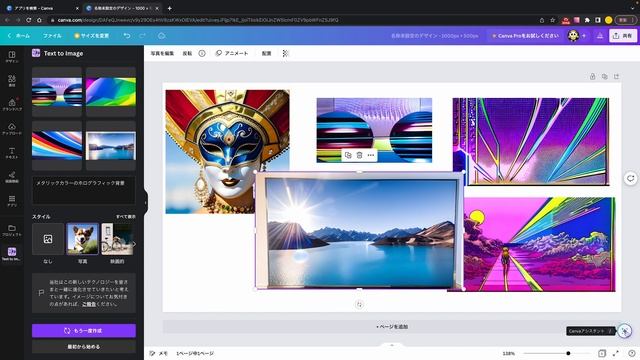Open the Draw tool in the sidebar

[x=12, y=177]
